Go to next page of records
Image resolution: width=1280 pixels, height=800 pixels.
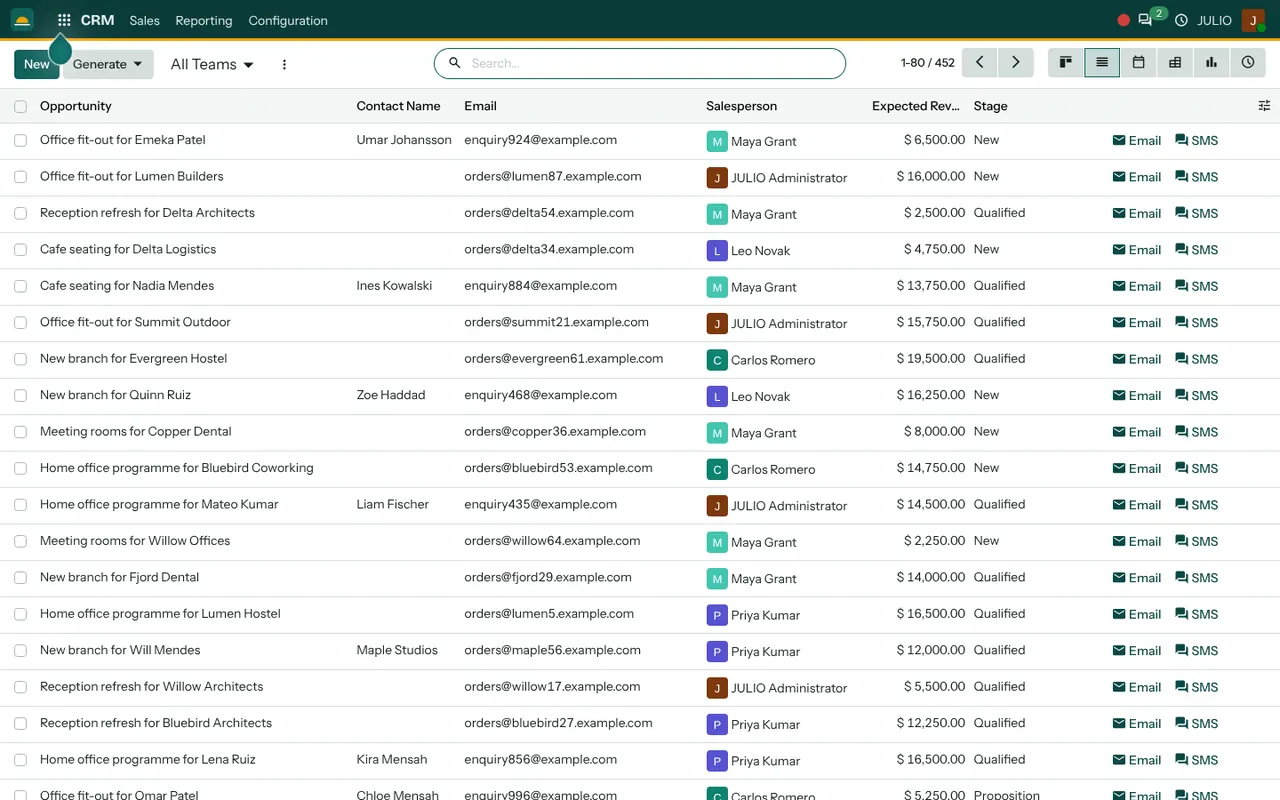[x=1016, y=63]
